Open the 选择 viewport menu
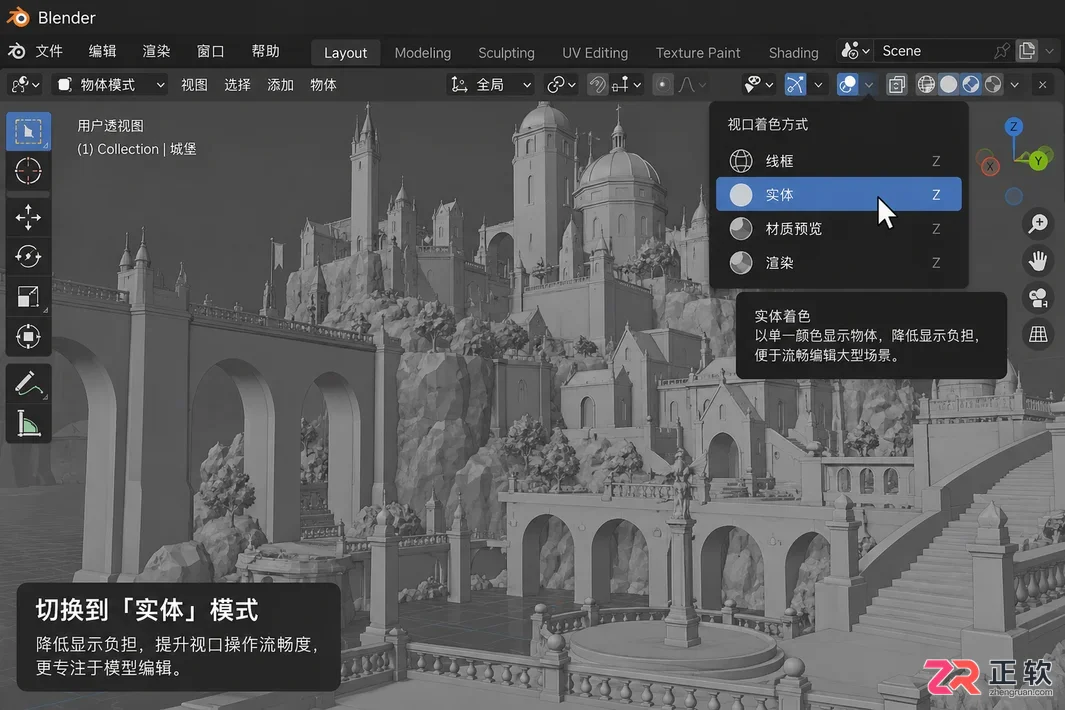The width and height of the screenshot is (1065, 710). click(237, 85)
